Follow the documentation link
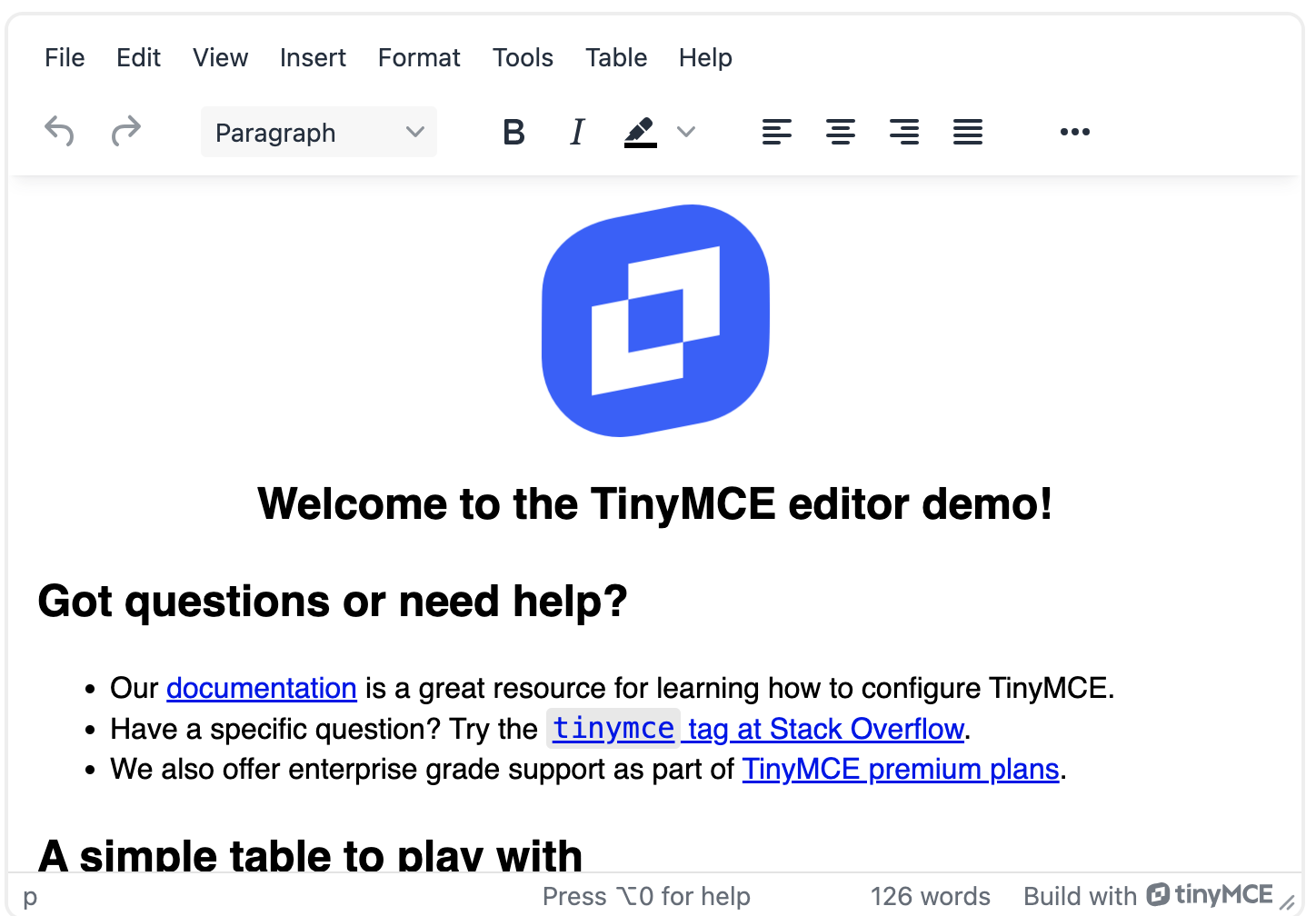The width and height of the screenshot is (1316, 916). (x=262, y=689)
